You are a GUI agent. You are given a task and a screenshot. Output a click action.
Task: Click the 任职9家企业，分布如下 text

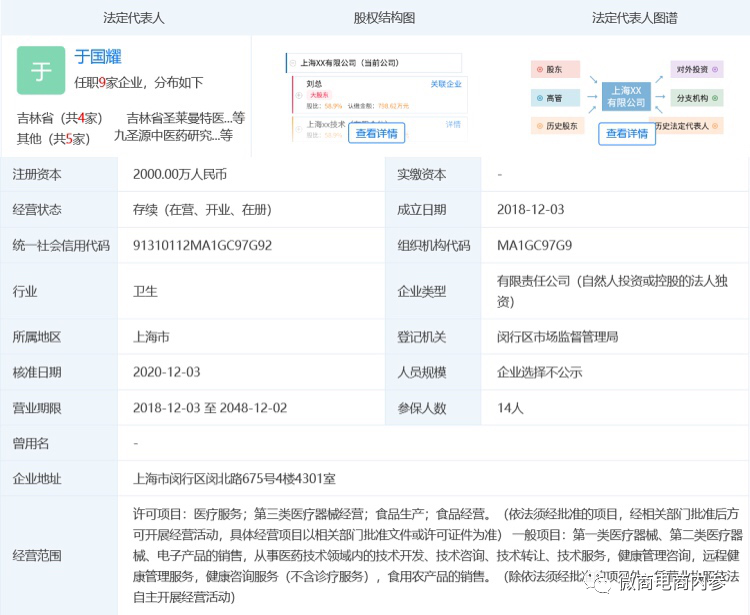point(139,83)
